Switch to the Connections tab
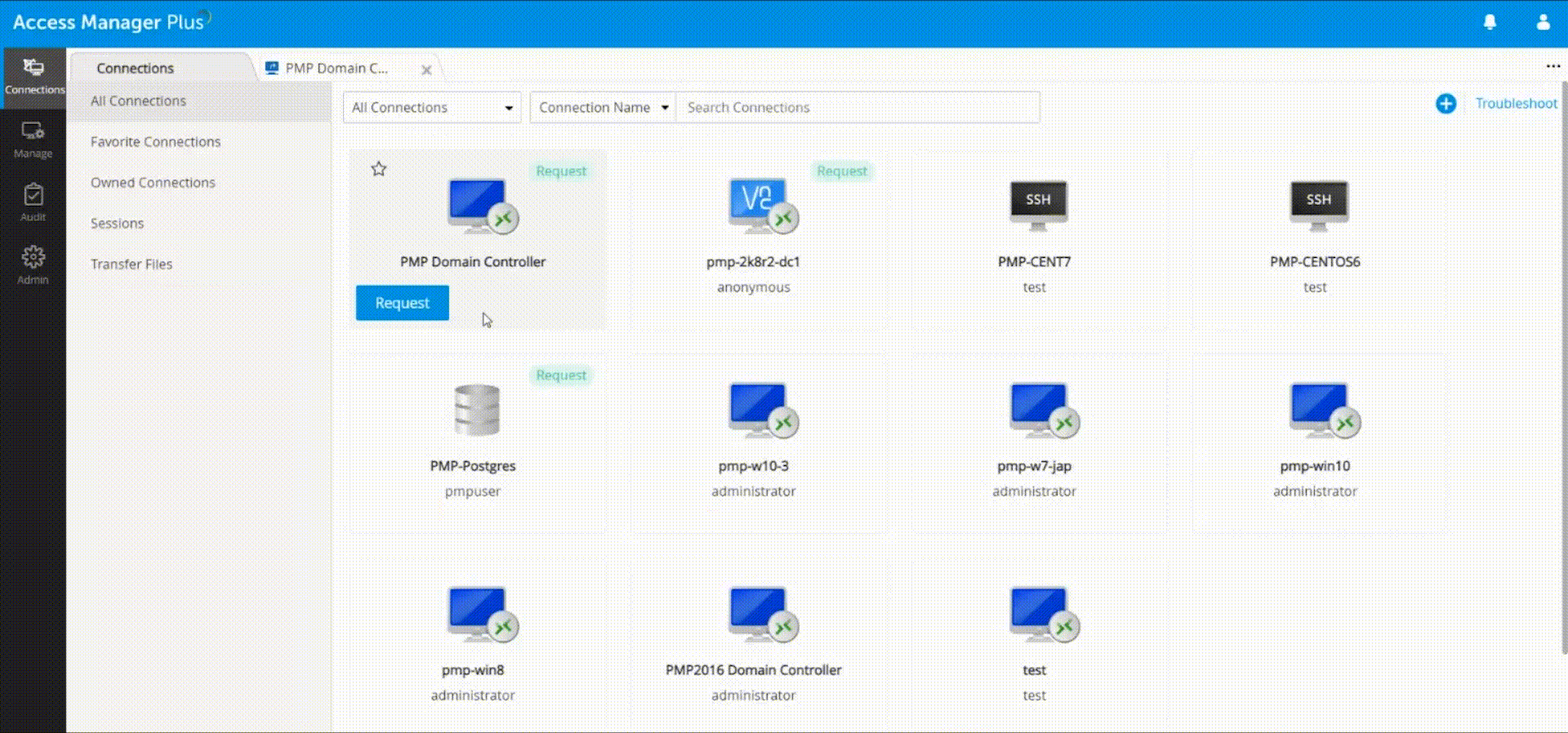The width and height of the screenshot is (1568, 733). [136, 69]
